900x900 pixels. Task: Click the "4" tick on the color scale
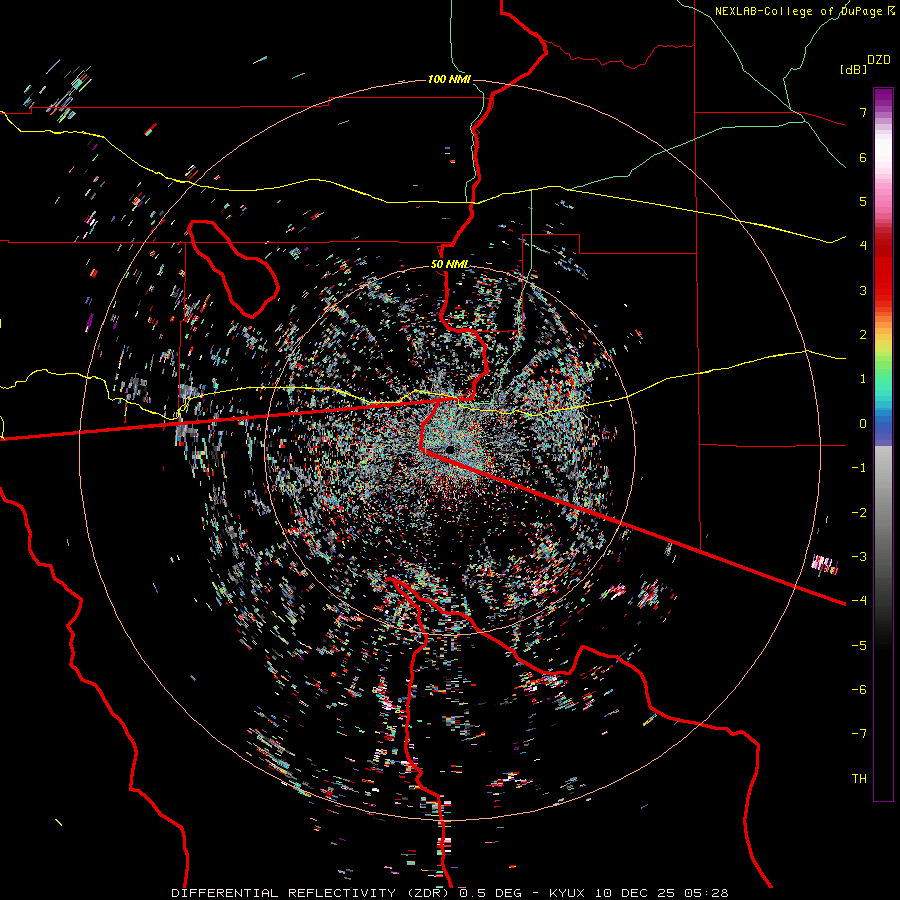point(863,246)
